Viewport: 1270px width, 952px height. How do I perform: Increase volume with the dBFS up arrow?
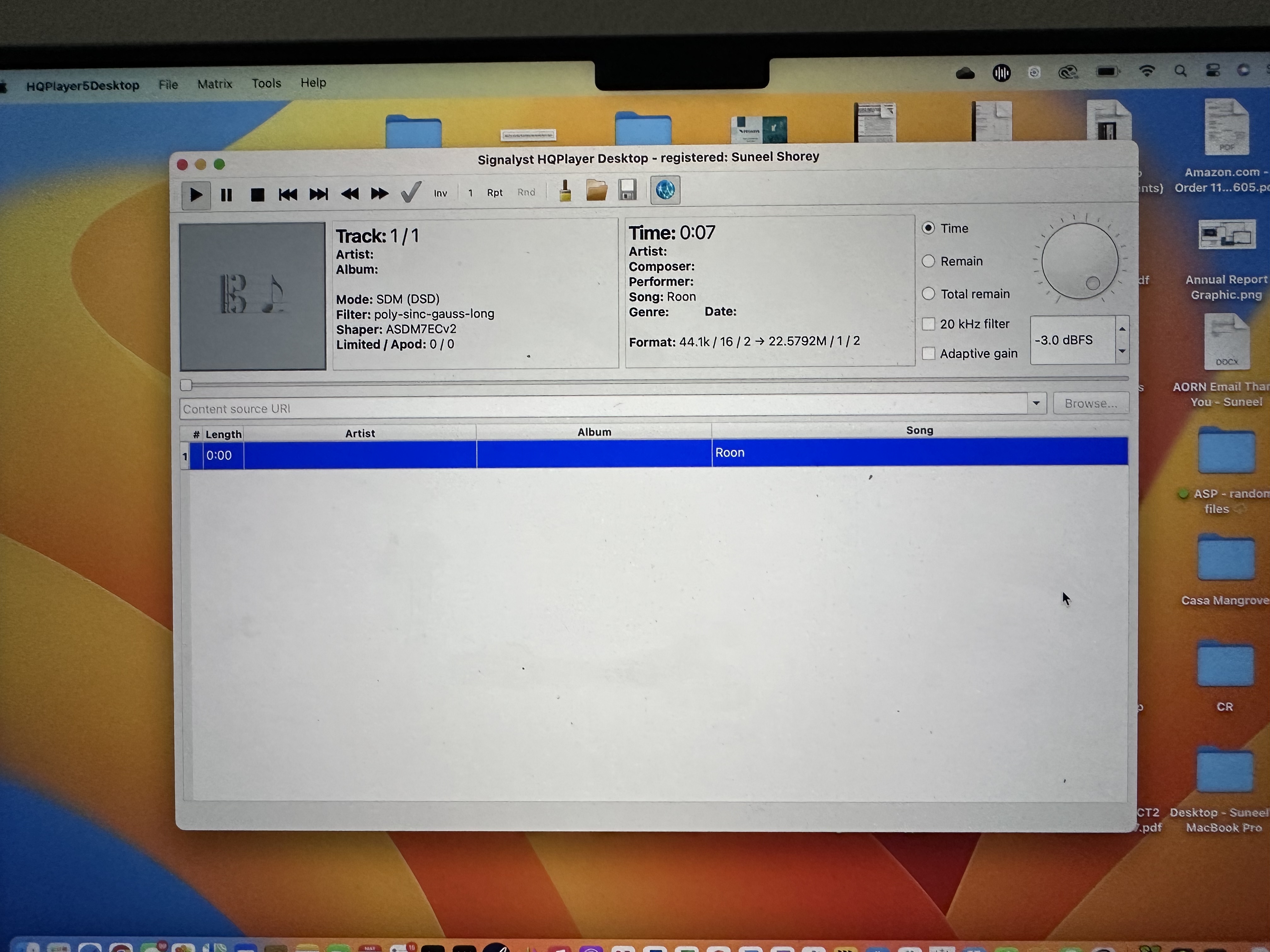[1122, 329]
